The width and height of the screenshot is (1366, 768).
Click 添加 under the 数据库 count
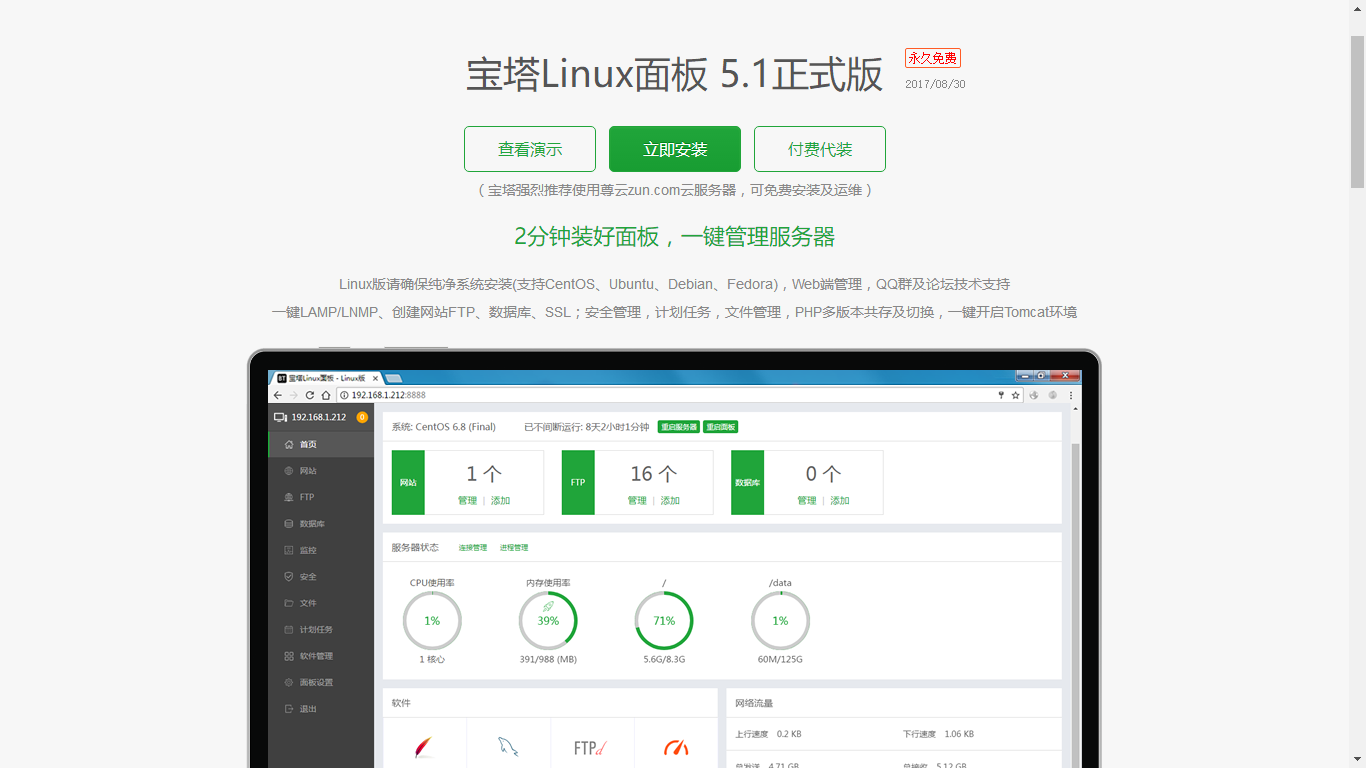[840, 500]
